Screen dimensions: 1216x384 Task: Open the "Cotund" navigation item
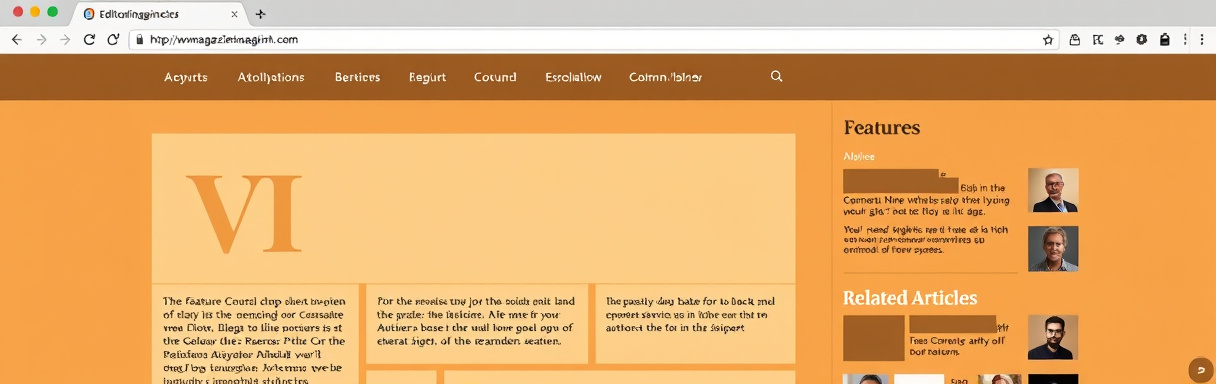[495, 77]
